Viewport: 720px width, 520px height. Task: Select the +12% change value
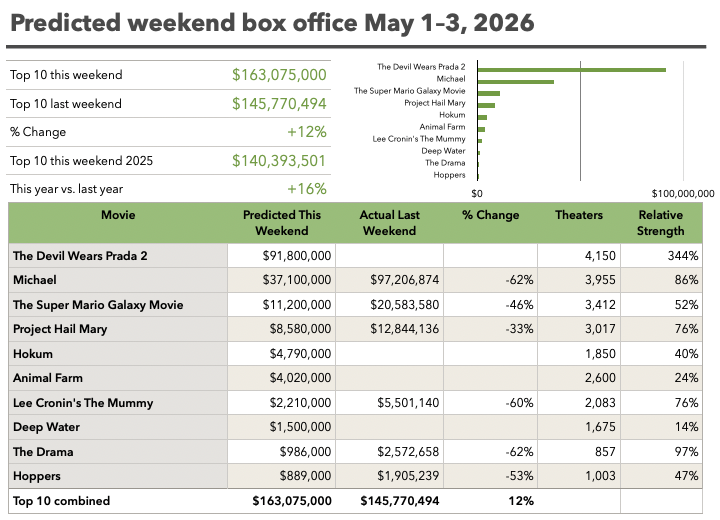click(307, 132)
